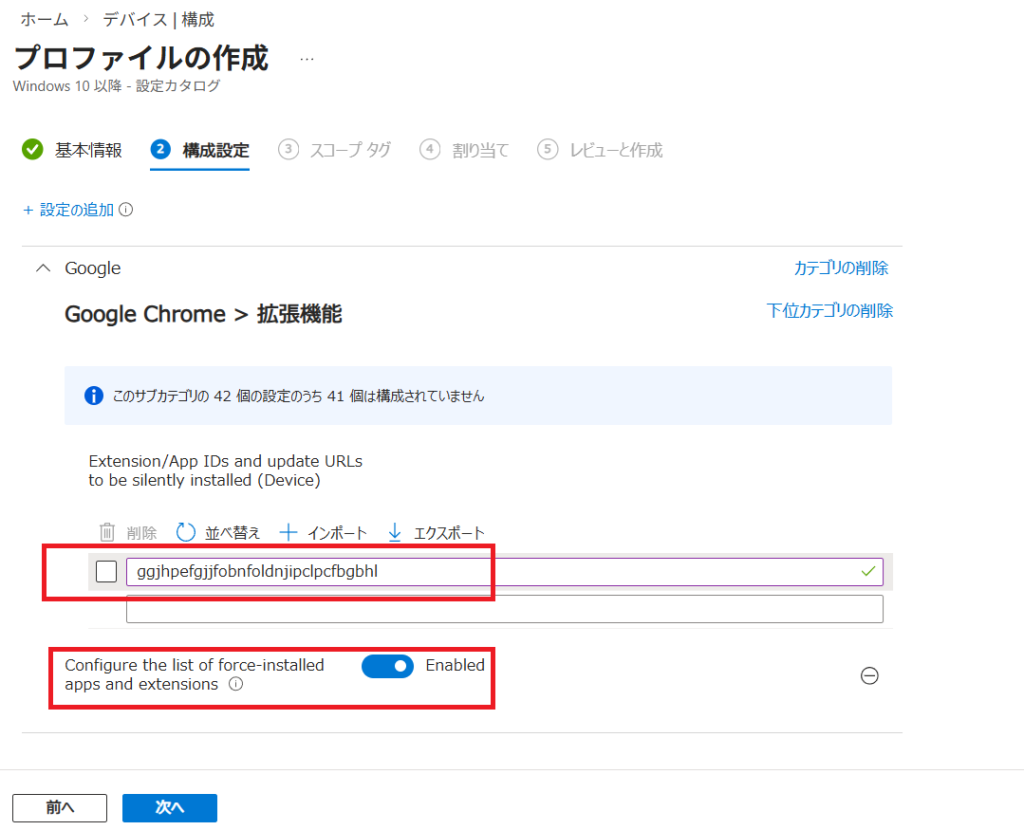This screenshot has height=830, width=1024.
Task: Remove setting using the minus circle icon
Action: tap(869, 676)
